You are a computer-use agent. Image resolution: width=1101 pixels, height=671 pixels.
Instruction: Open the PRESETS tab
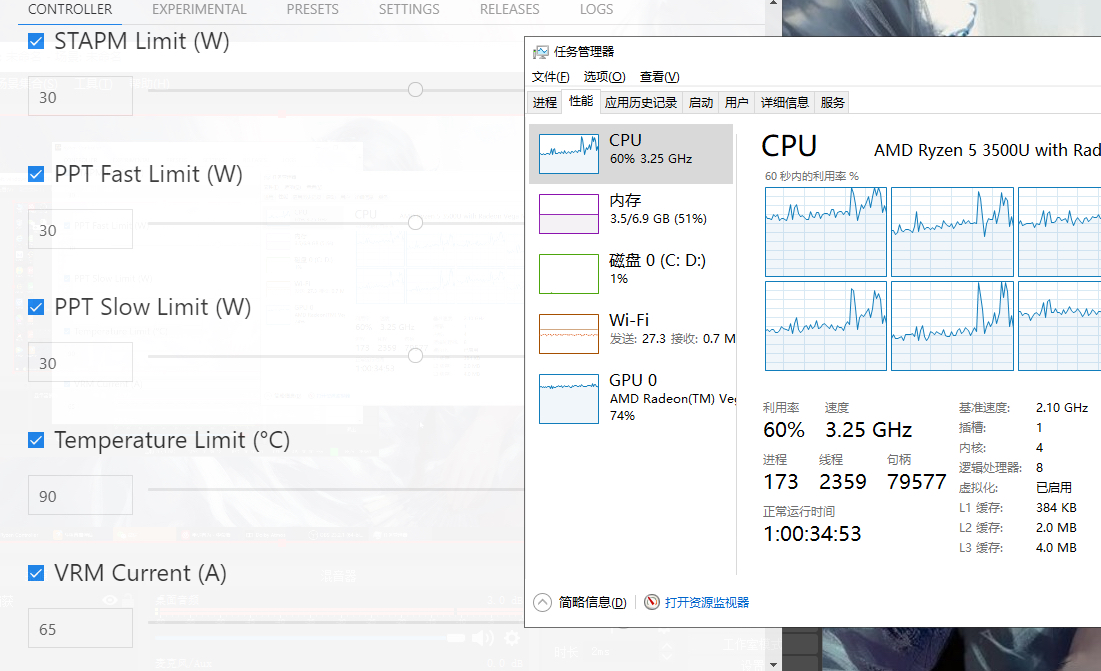coord(312,9)
